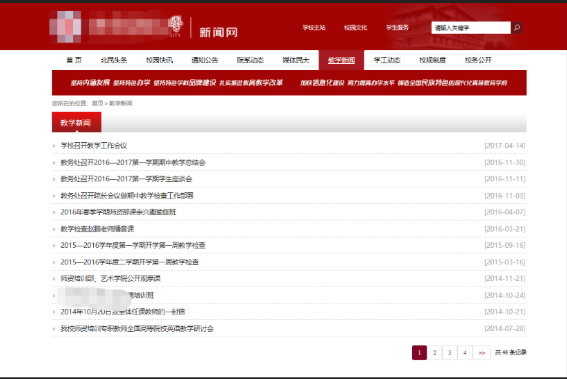The width and height of the screenshot is (567, 379).
Task: Open the 学校主站 header link
Action: pos(314,27)
